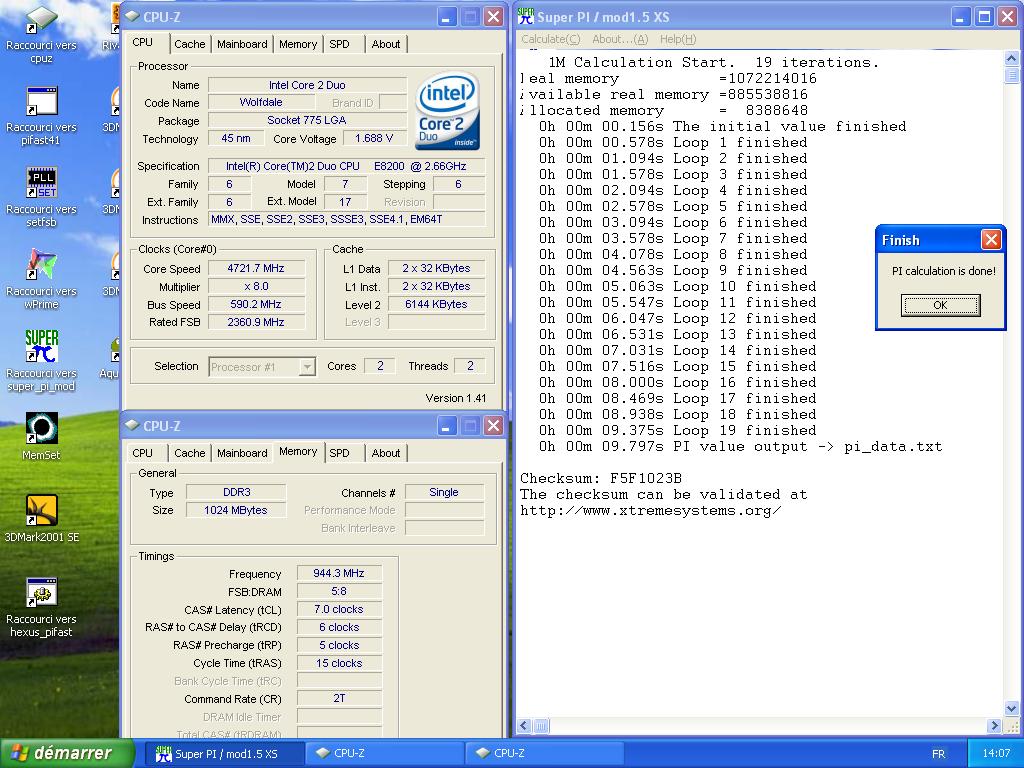Open the Help menu in Super PI
The width and height of the screenshot is (1024, 768).
click(678, 39)
